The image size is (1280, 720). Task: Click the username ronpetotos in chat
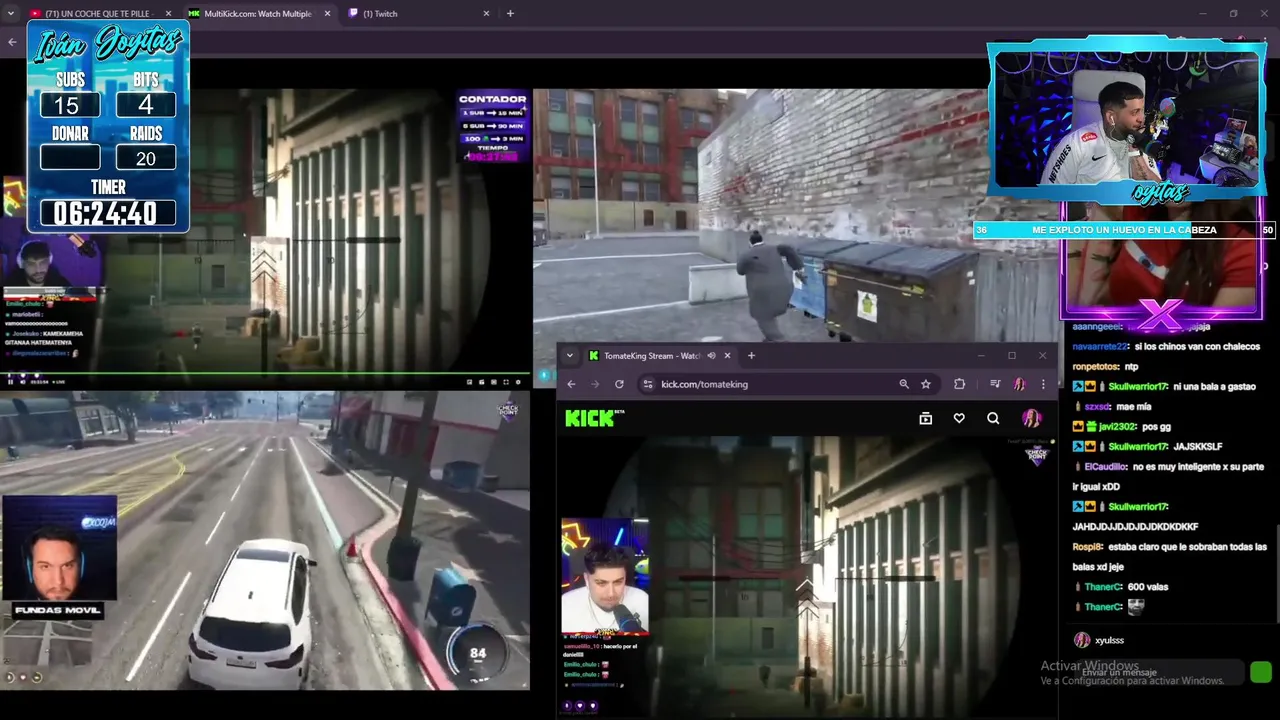click(x=1095, y=366)
